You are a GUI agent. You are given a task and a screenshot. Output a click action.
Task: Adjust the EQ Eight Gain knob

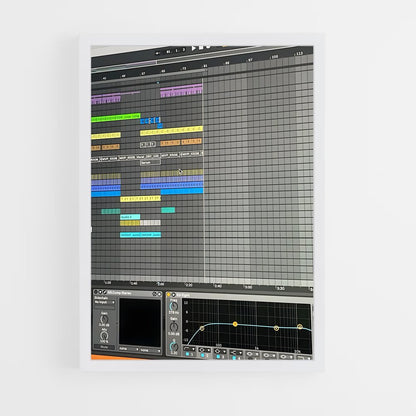pyautogui.click(x=174, y=327)
